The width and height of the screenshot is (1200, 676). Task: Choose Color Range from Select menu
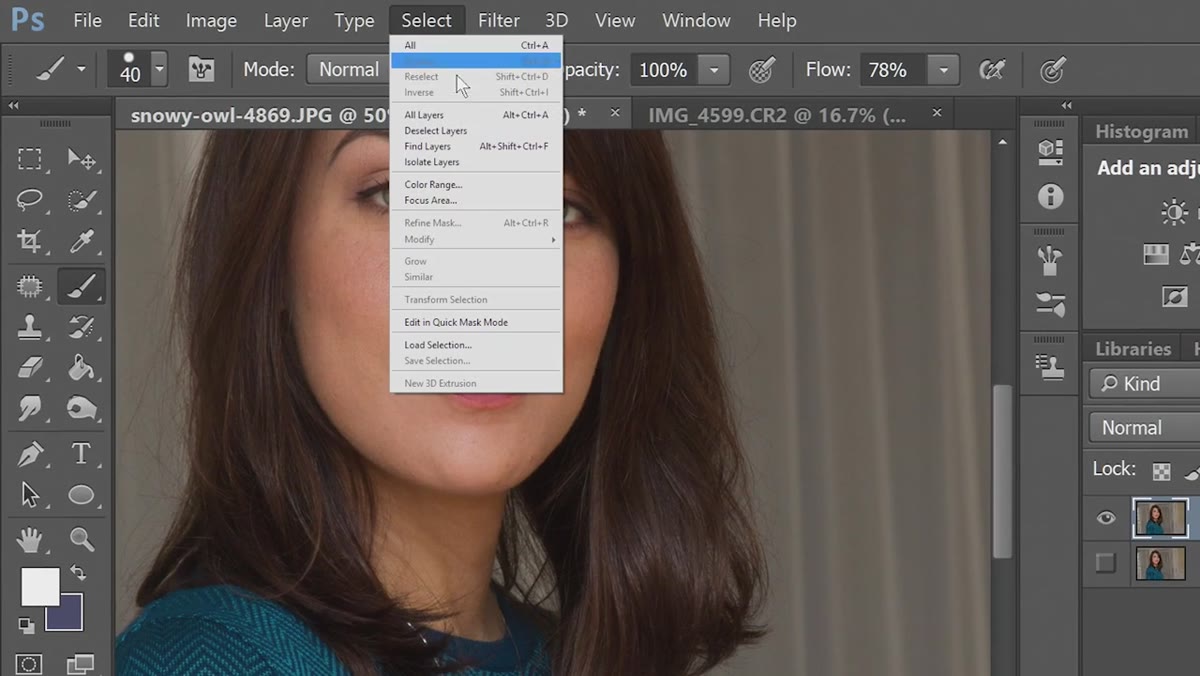[476, 185]
